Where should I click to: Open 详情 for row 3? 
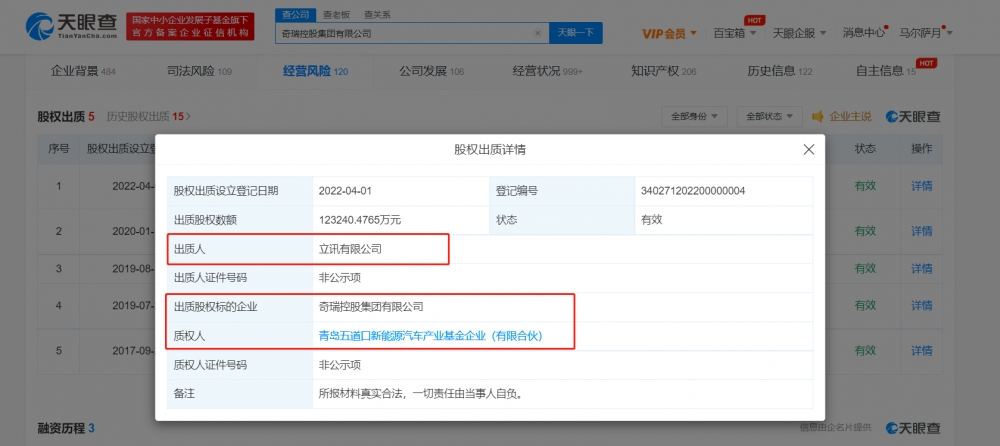(922, 269)
